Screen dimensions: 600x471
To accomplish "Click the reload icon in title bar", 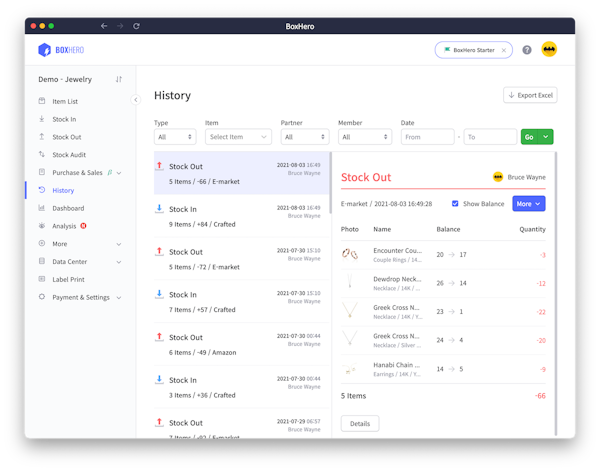I will pyautogui.click(x=136, y=26).
